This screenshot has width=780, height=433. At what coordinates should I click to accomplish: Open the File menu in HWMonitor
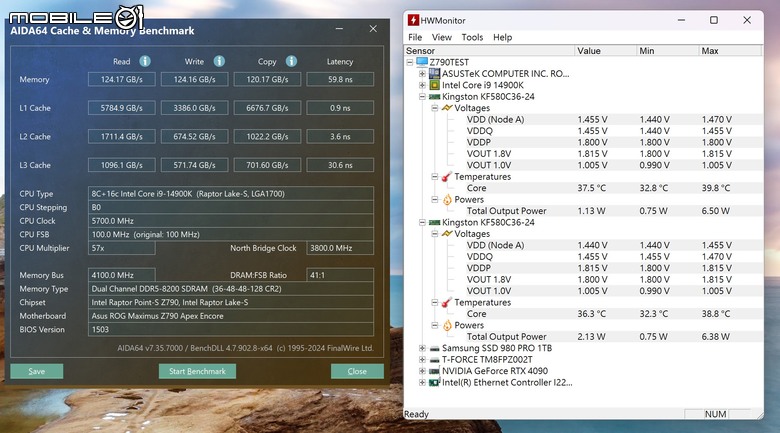point(415,37)
